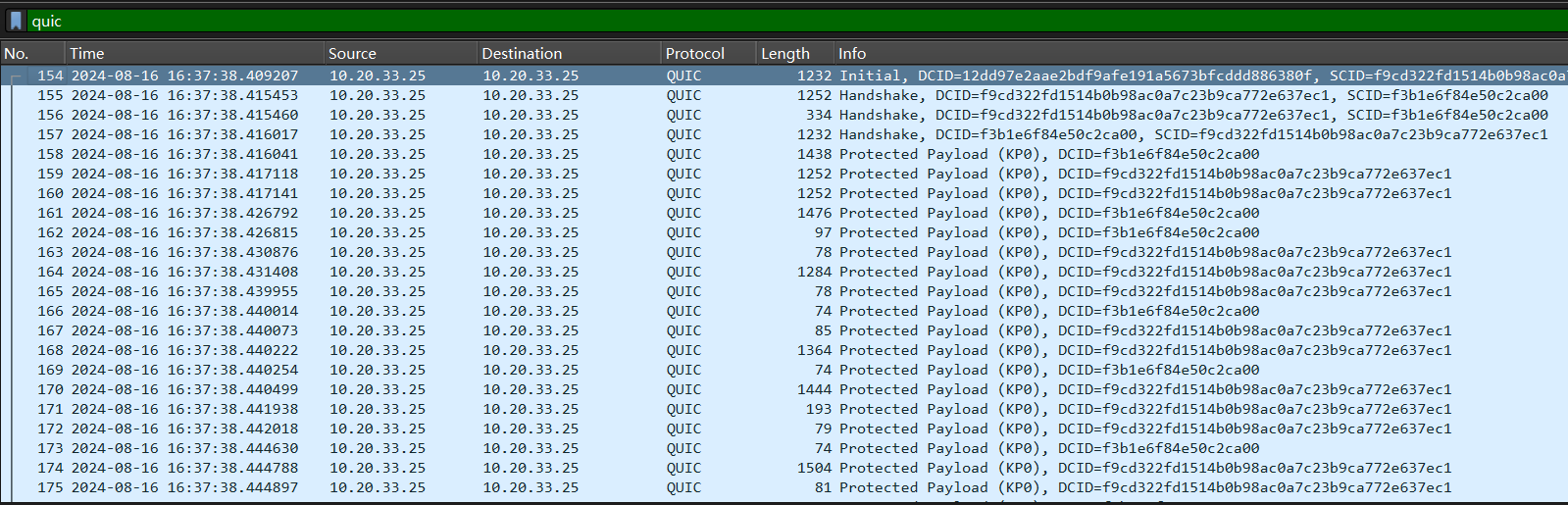
Task: Click the display filter bookmark icon
Action: click(16, 21)
